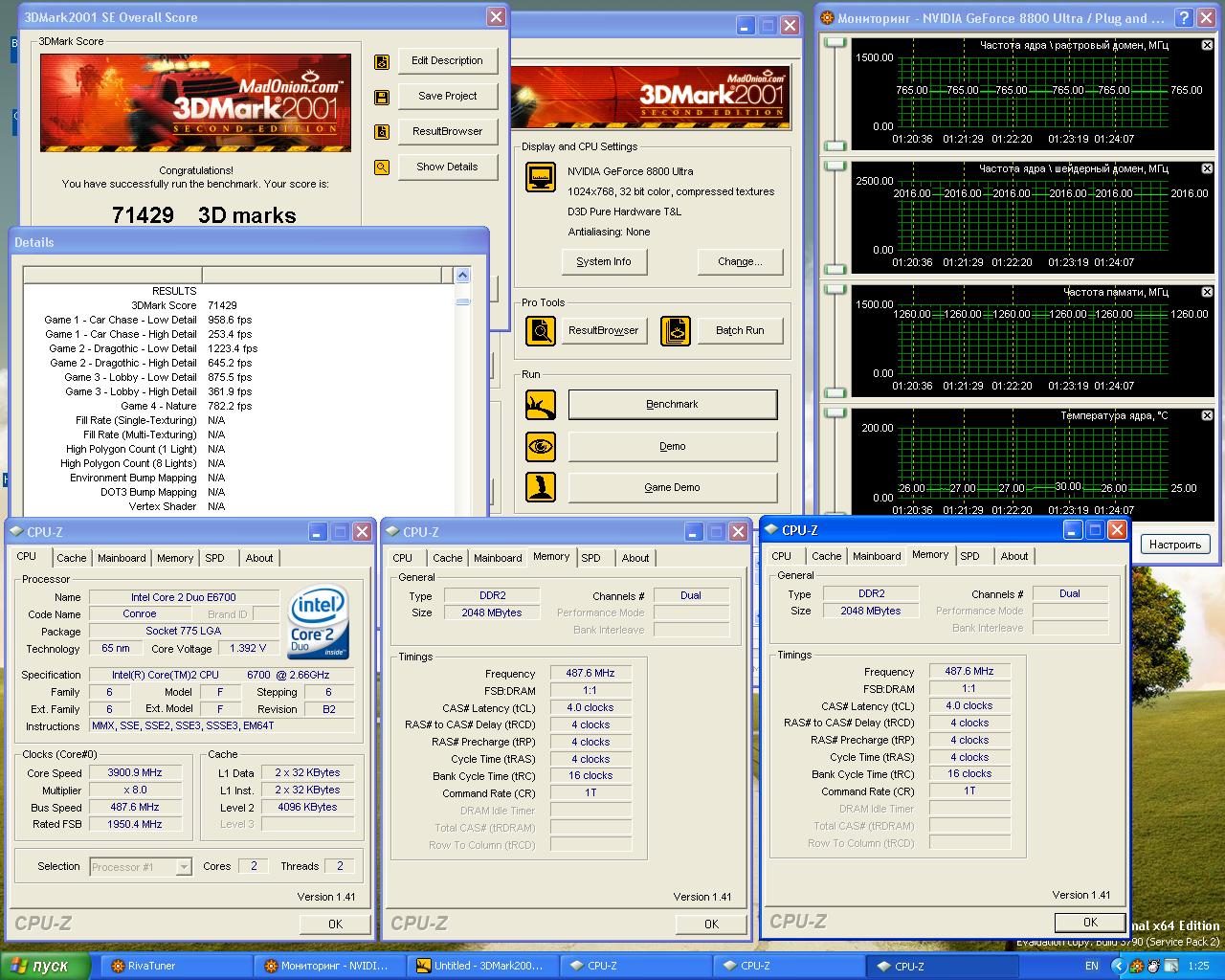The image size is (1225, 980).
Task: Click Change... to alter display settings
Action: 741,261
